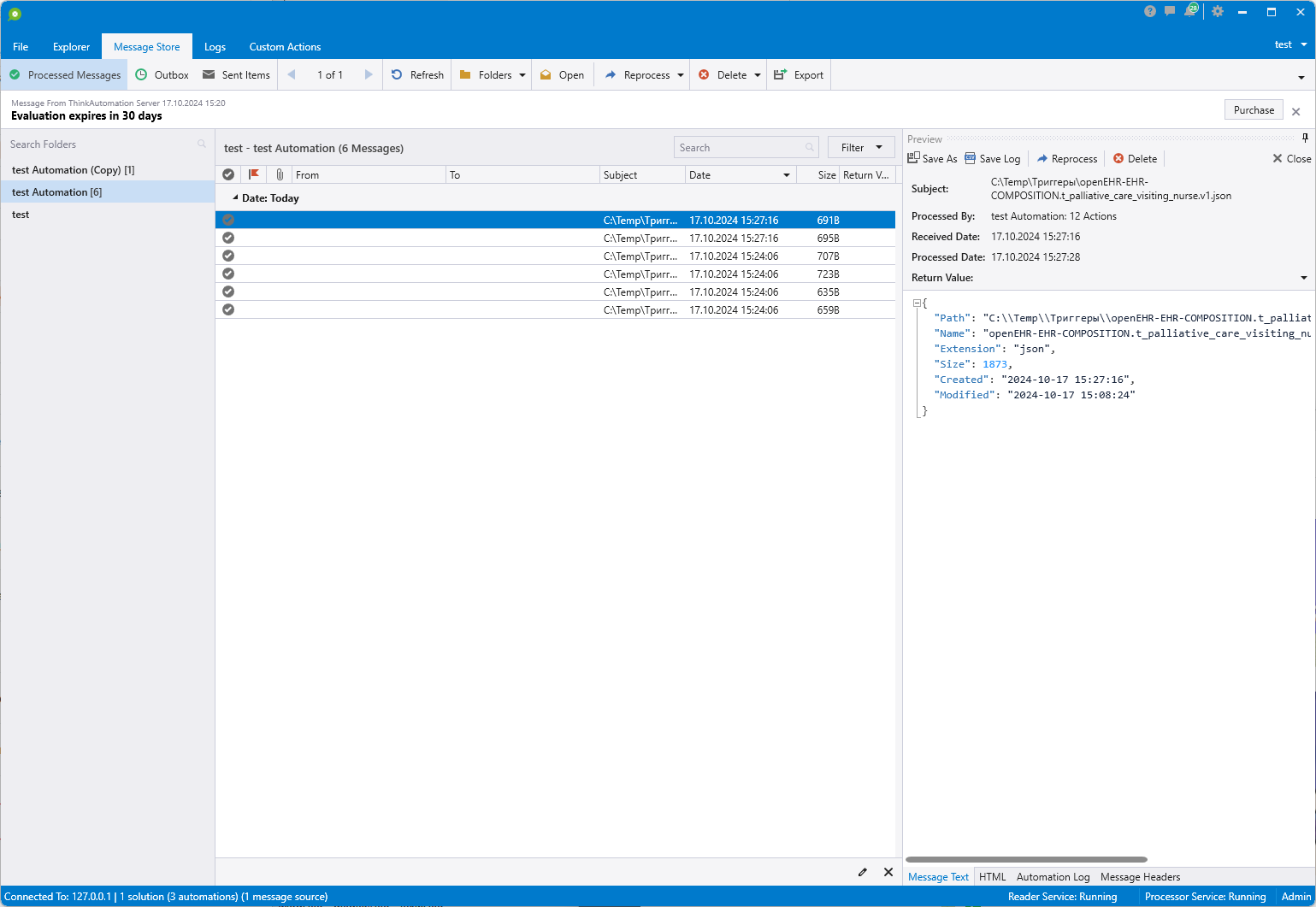
Task: Open the Filter dropdown
Action: (861, 147)
